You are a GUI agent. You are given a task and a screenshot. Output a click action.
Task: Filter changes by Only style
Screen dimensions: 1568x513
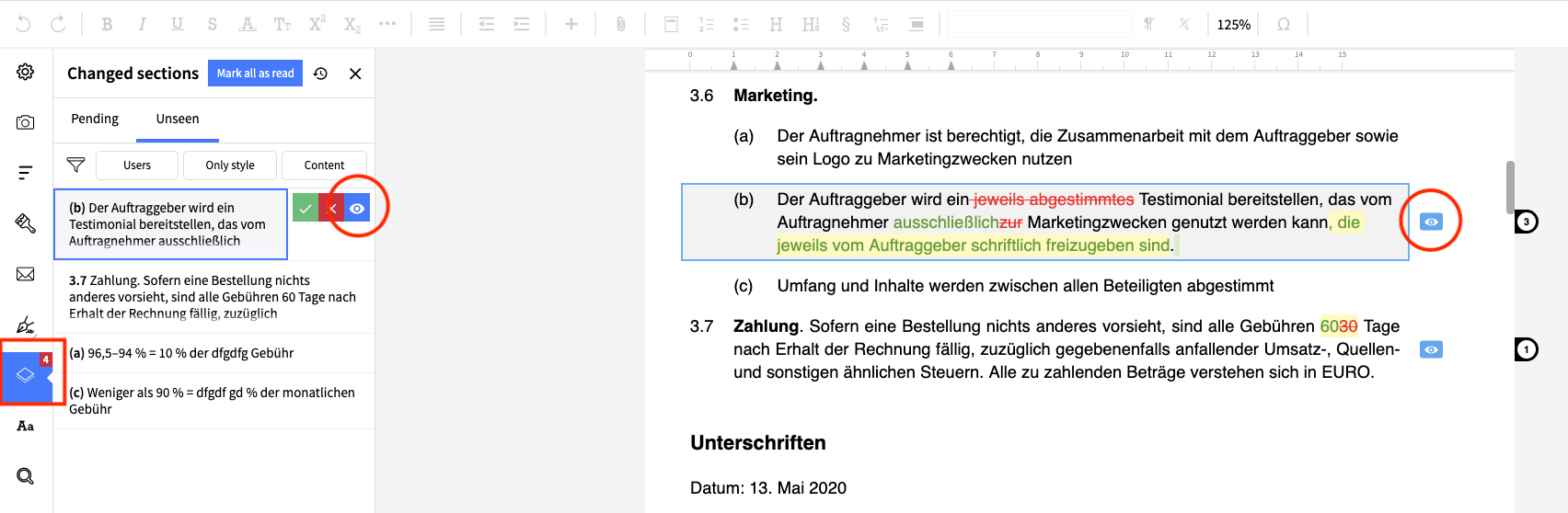(230, 165)
